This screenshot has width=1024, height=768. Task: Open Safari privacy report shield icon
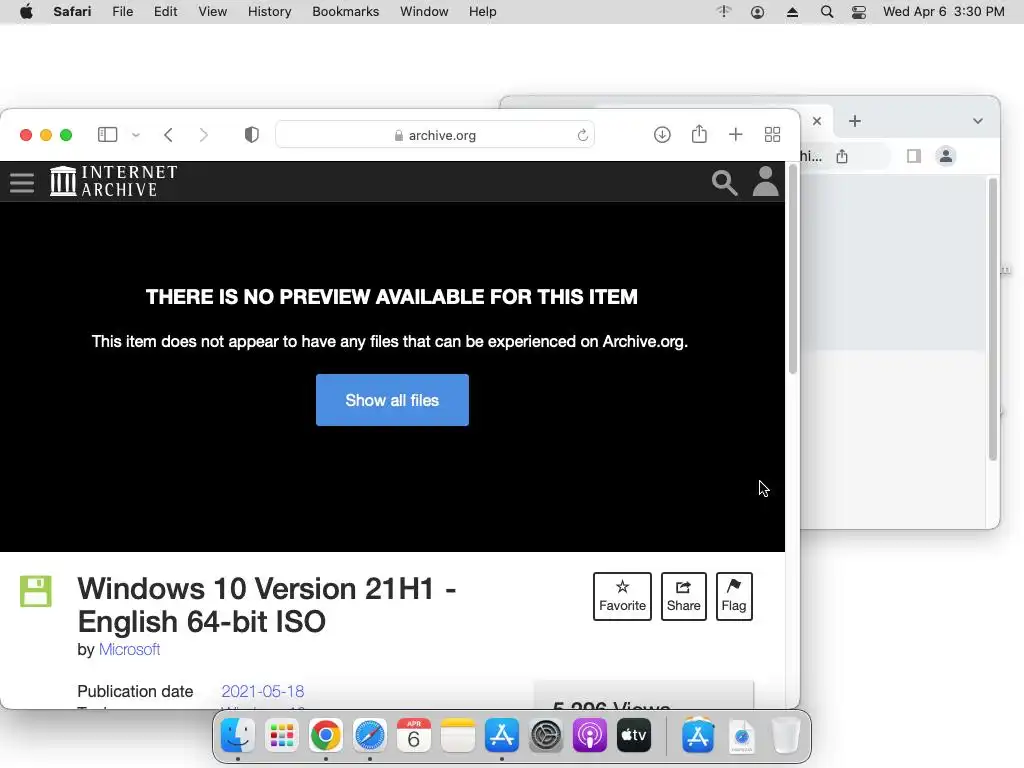pyautogui.click(x=251, y=135)
